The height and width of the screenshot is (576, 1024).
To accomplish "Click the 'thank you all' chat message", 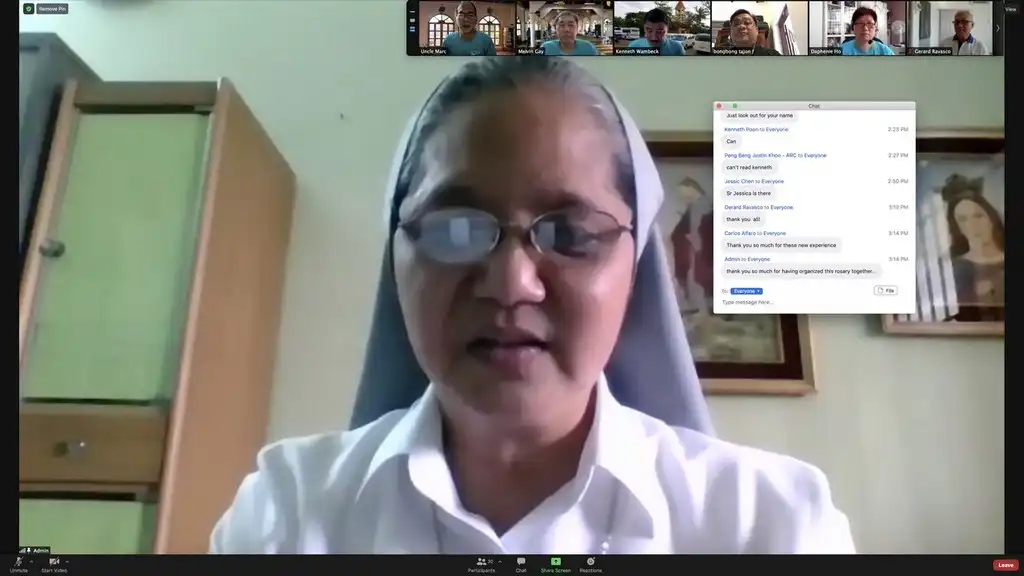I will click(743, 219).
